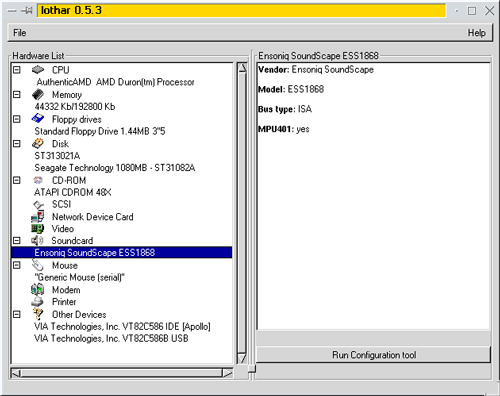Click the window menu dash icon in title bar
Screen dimensions: 500x396
[x=12, y=11]
